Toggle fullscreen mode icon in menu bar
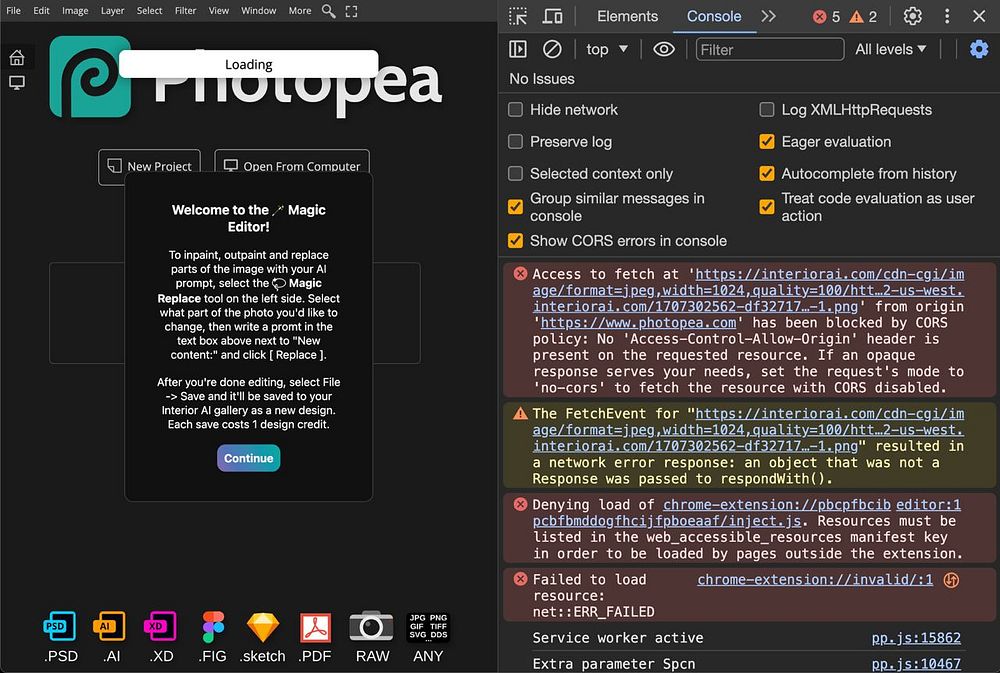 tap(351, 11)
